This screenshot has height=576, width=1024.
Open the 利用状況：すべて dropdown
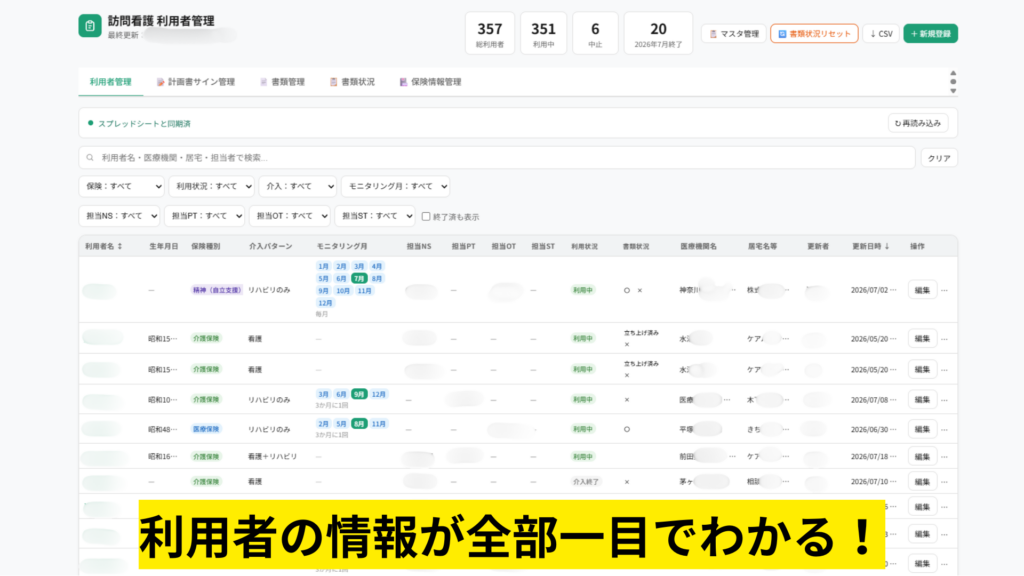pyautogui.click(x=212, y=186)
